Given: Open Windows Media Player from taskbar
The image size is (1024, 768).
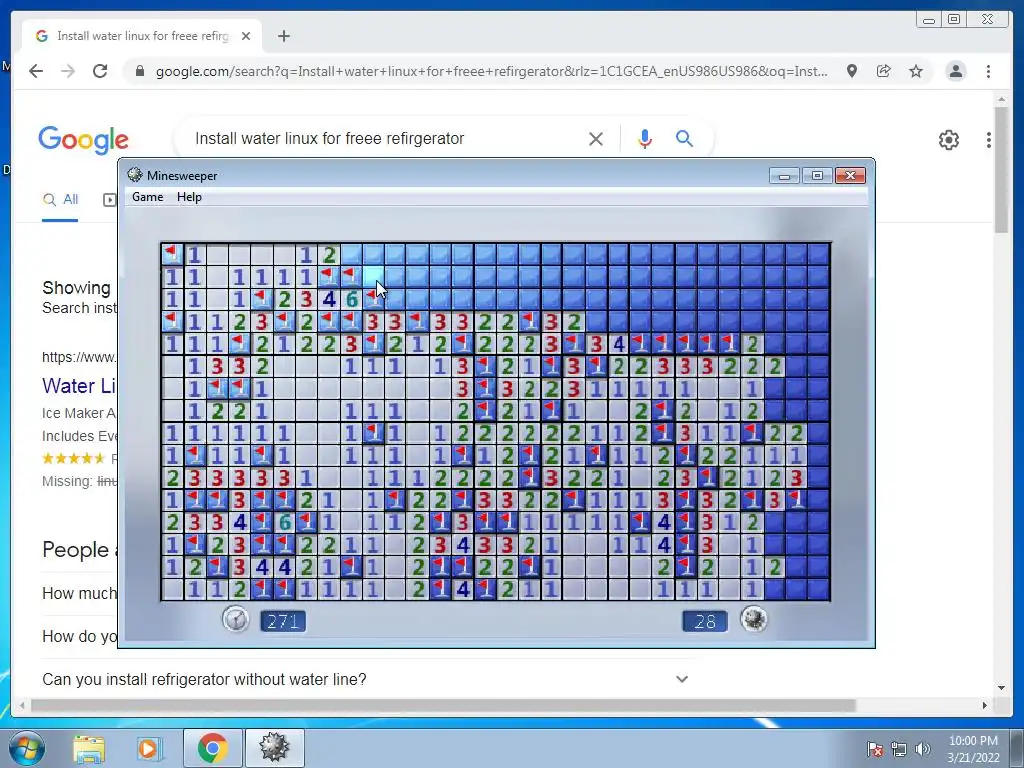Looking at the screenshot, I should (x=148, y=748).
